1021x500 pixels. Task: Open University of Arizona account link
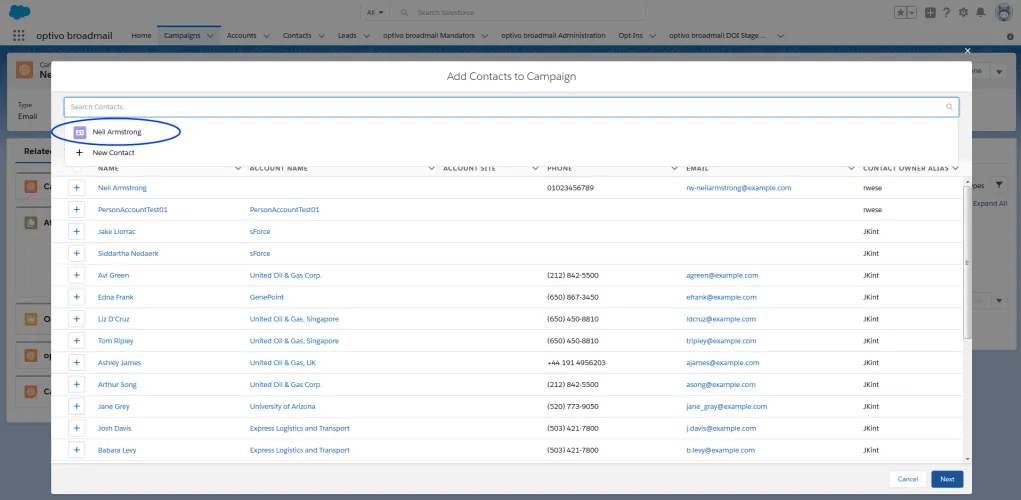(x=283, y=407)
